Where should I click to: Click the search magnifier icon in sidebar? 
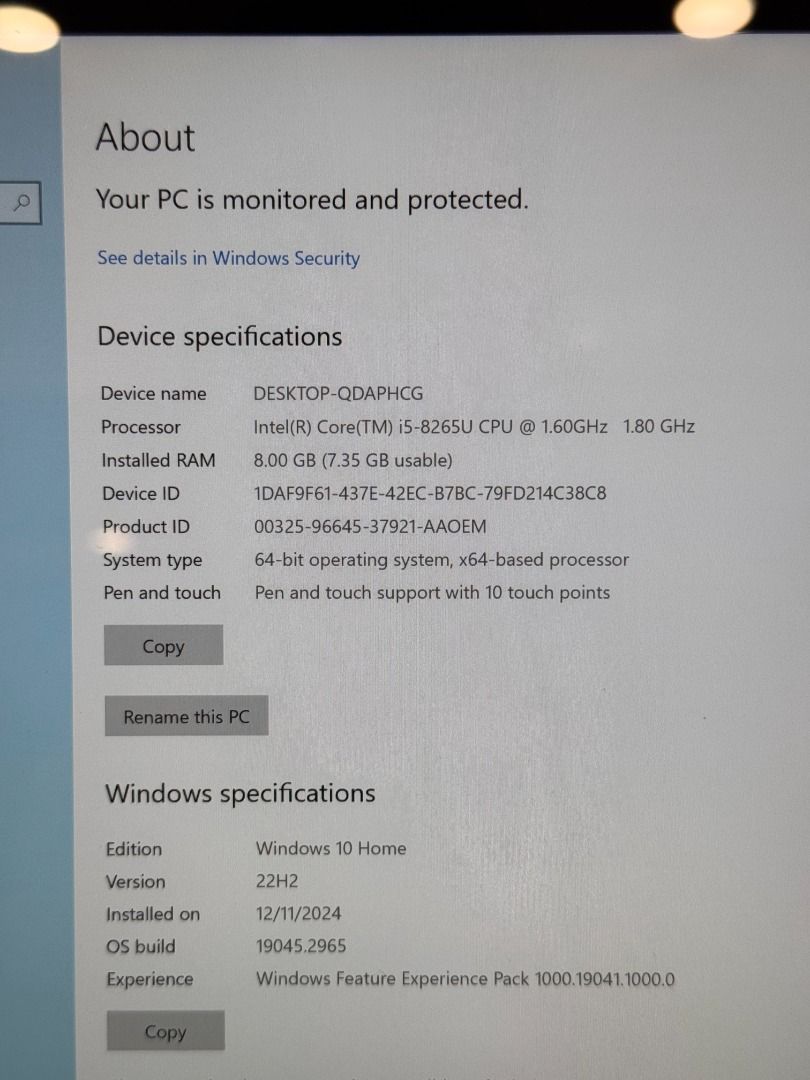(x=23, y=202)
